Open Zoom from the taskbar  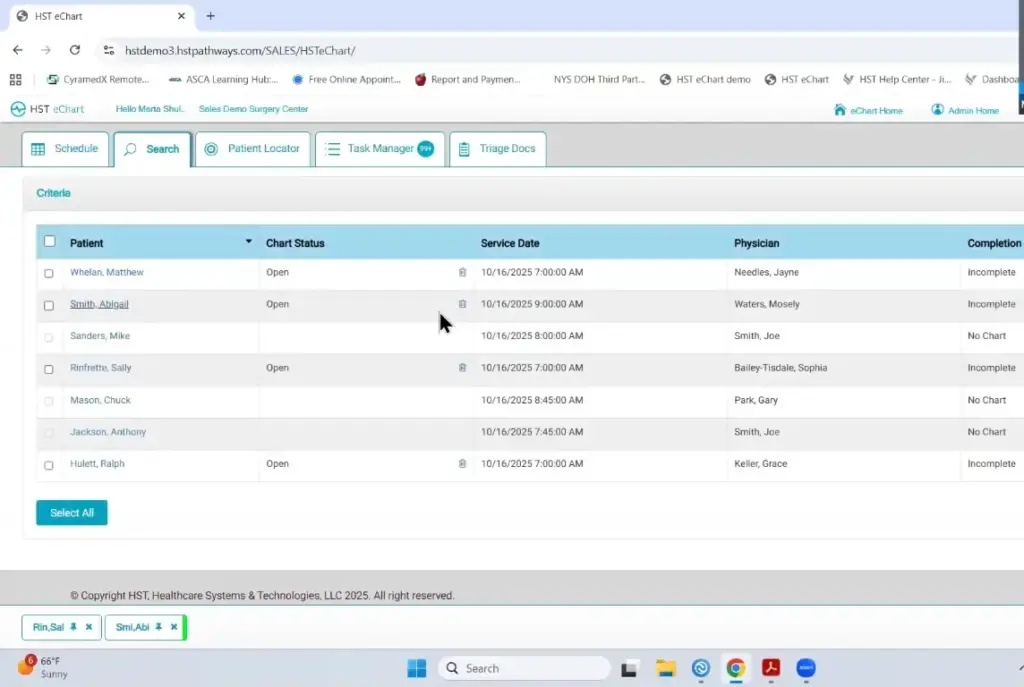[x=806, y=668]
